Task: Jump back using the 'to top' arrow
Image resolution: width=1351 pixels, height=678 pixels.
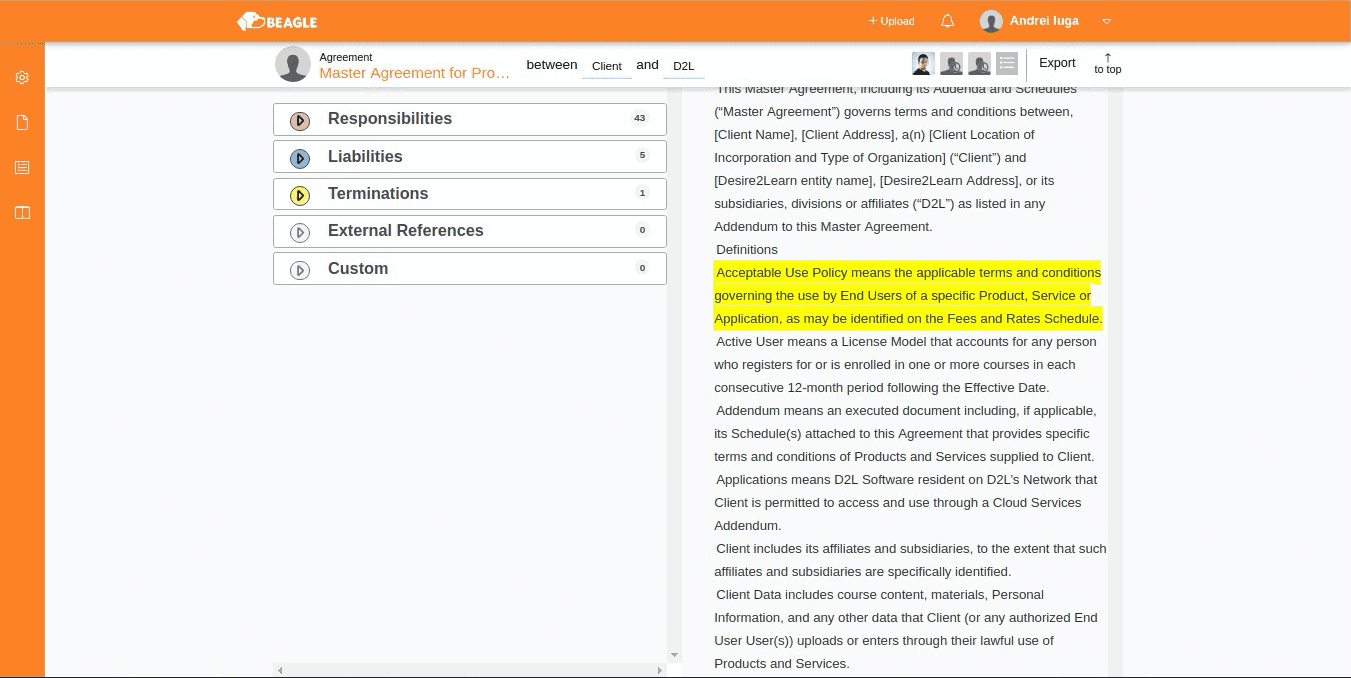Action: (1107, 64)
